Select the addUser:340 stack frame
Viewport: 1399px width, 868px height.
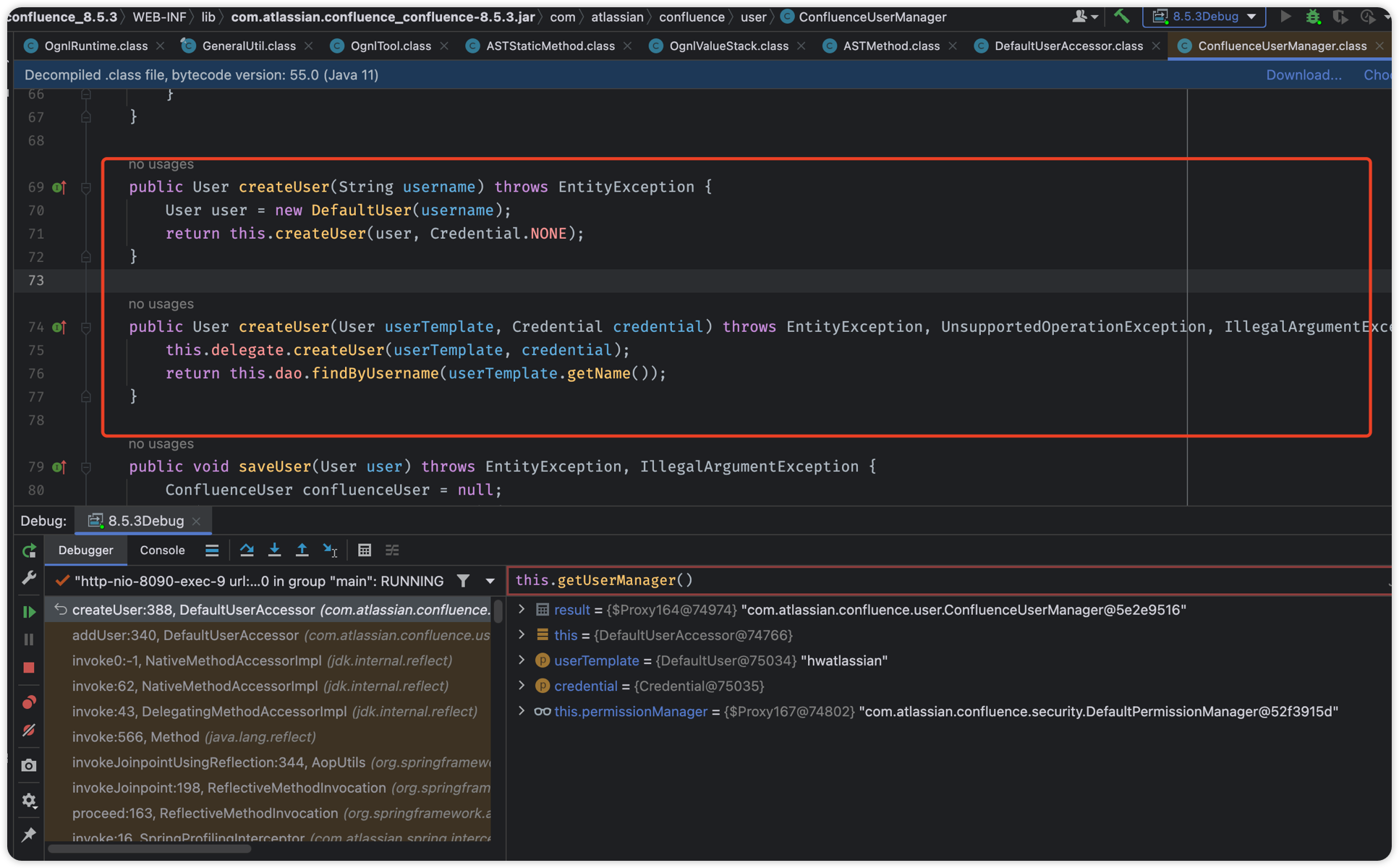pos(268,635)
